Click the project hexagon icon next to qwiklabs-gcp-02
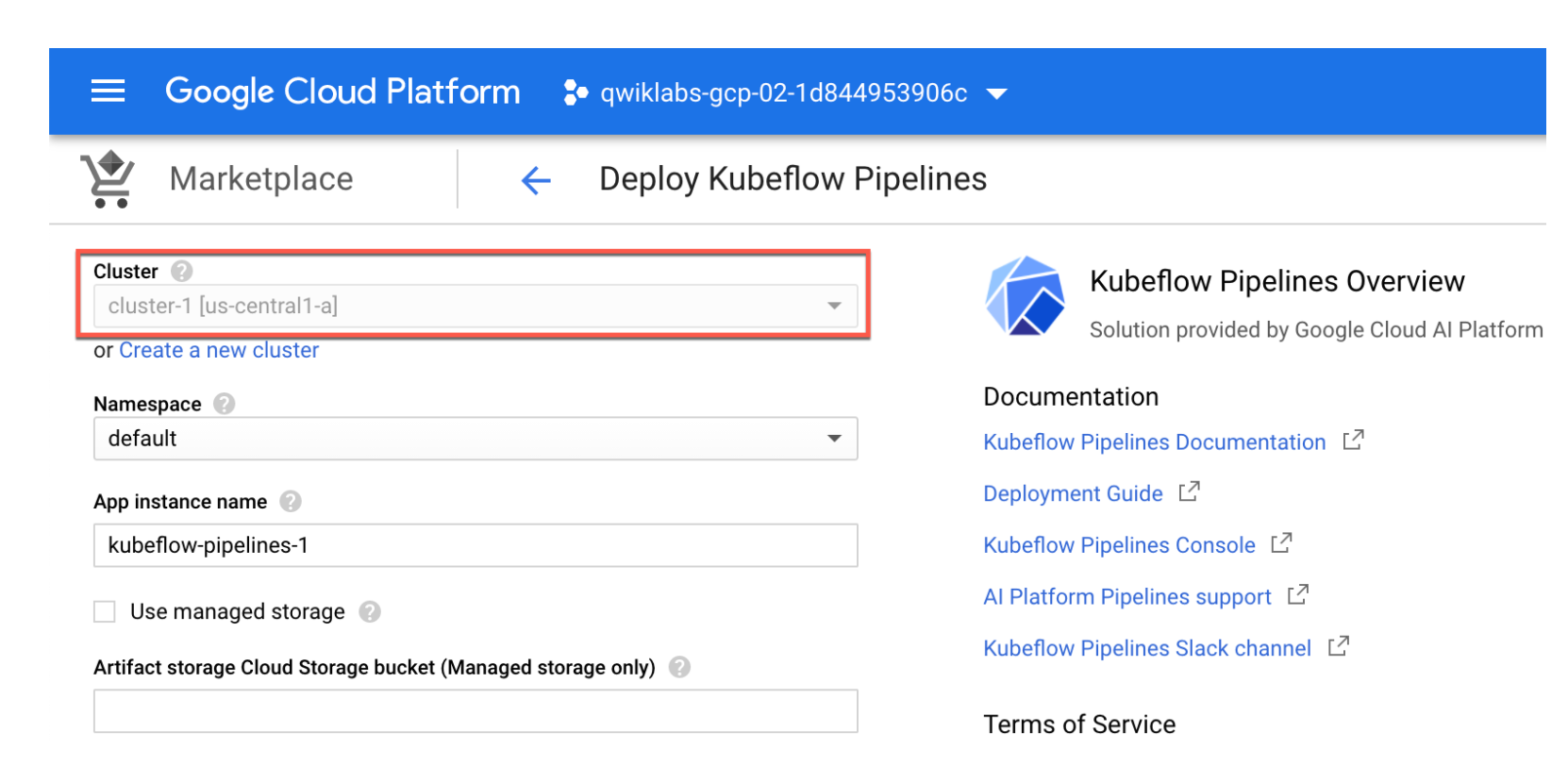 pos(575,92)
